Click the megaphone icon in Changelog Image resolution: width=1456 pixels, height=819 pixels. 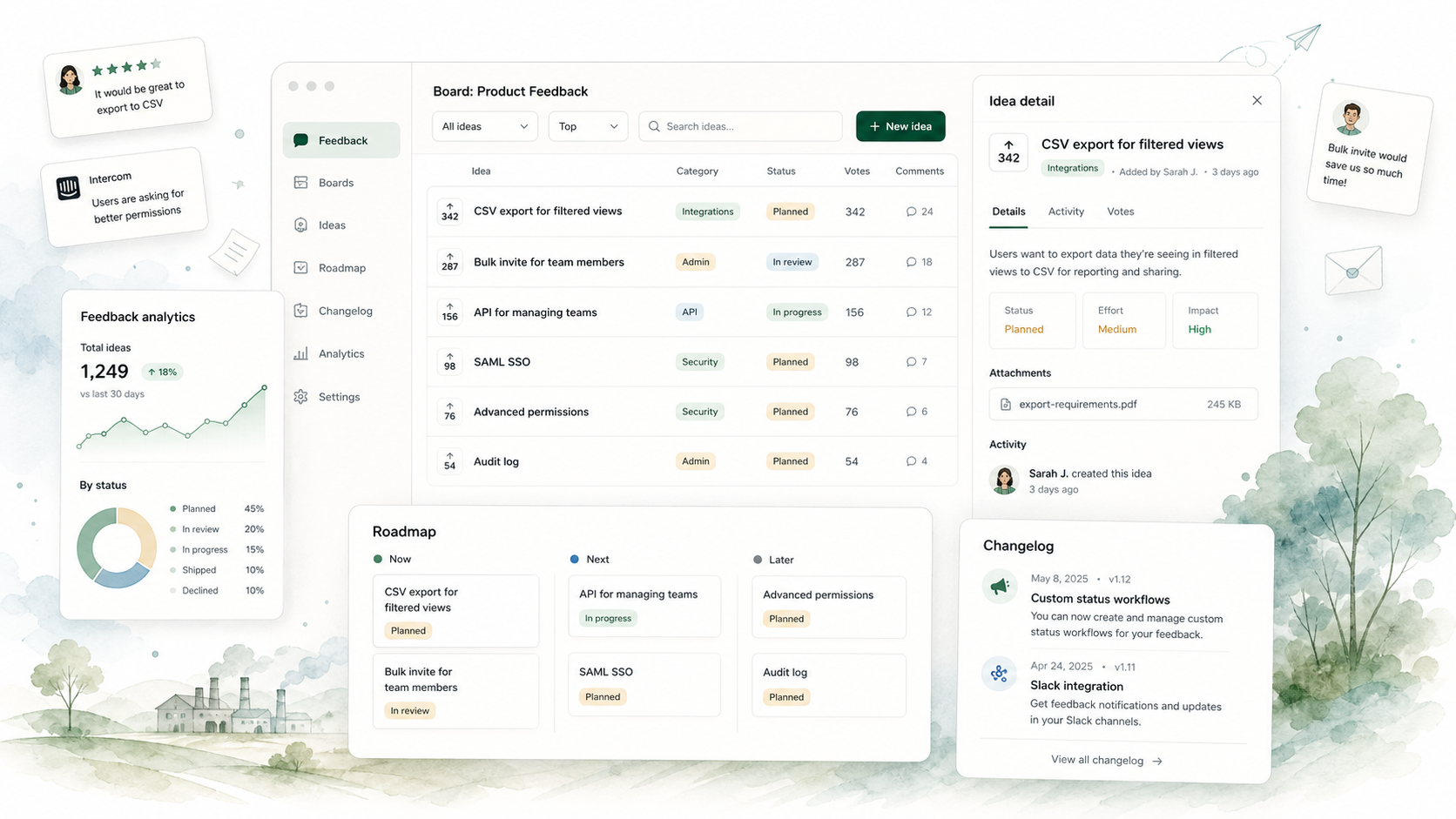click(1000, 586)
